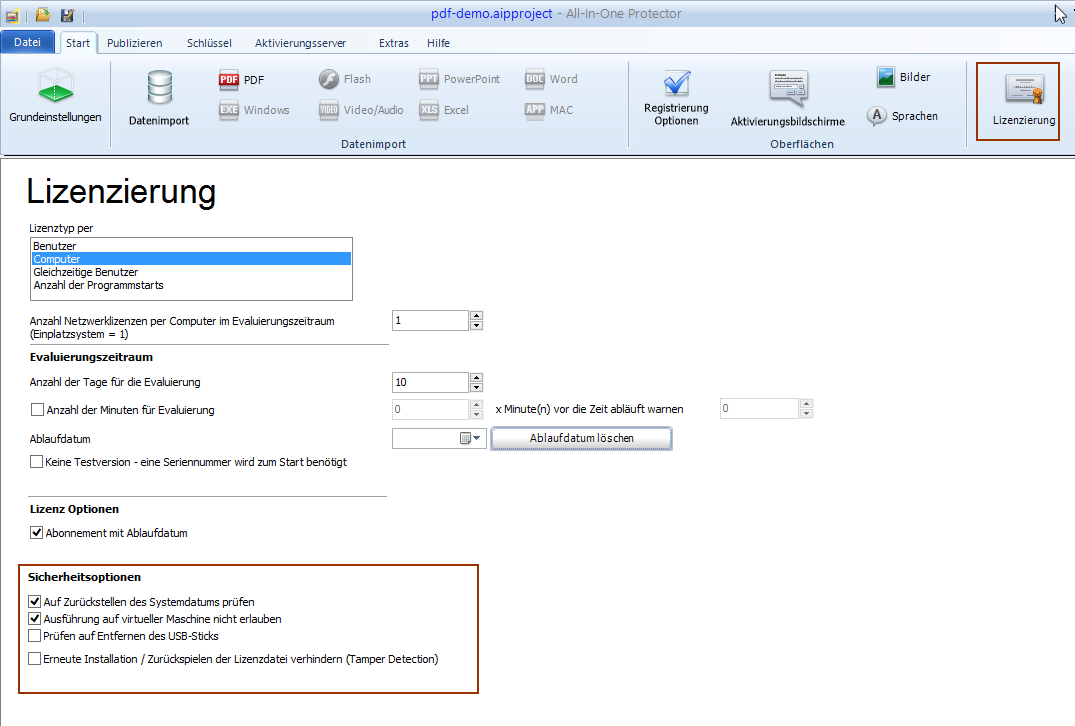Click the Ablaufdatum löschen button
Viewport: 1075px width, 726px height.
tap(581, 438)
